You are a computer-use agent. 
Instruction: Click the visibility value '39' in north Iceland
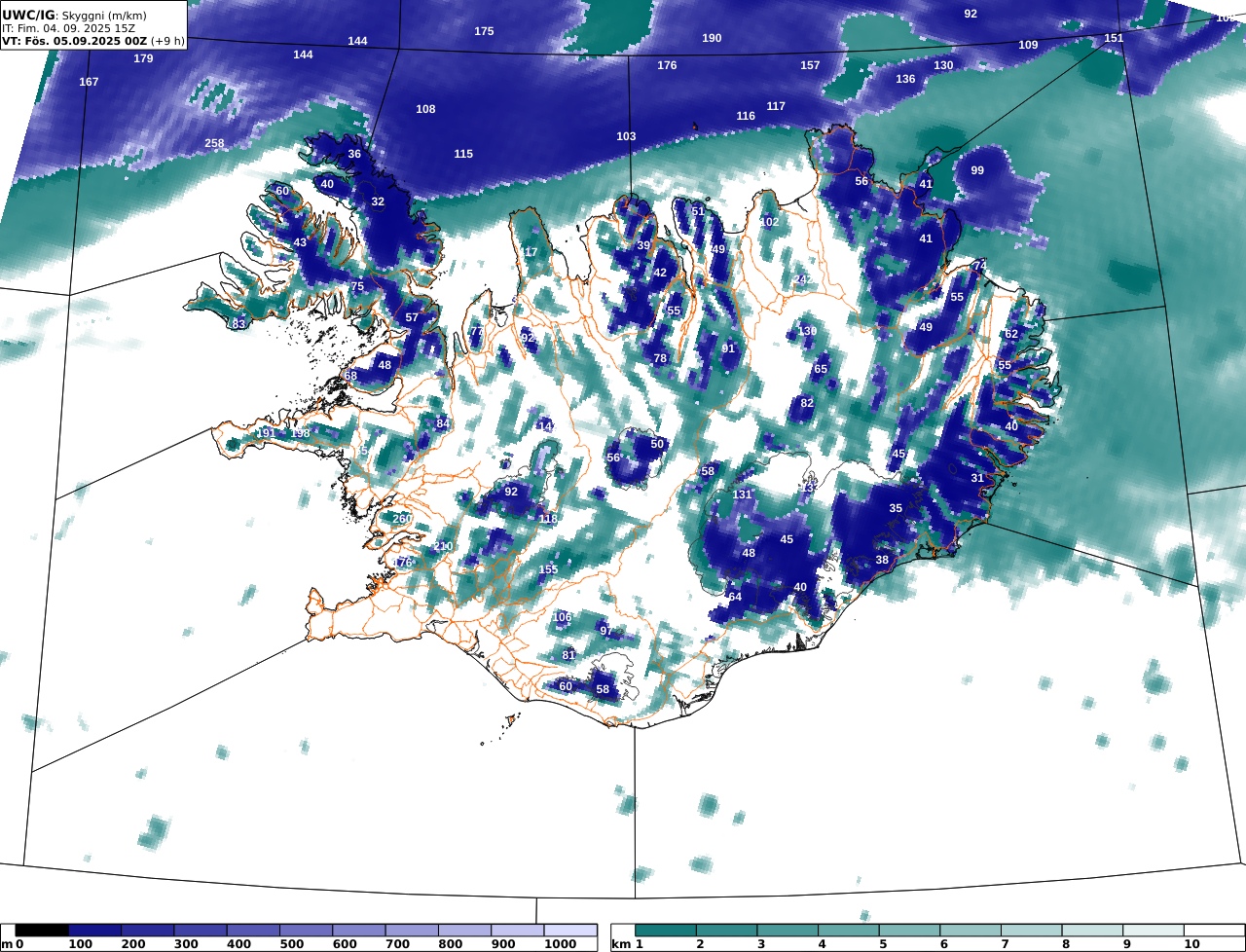tap(643, 245)
